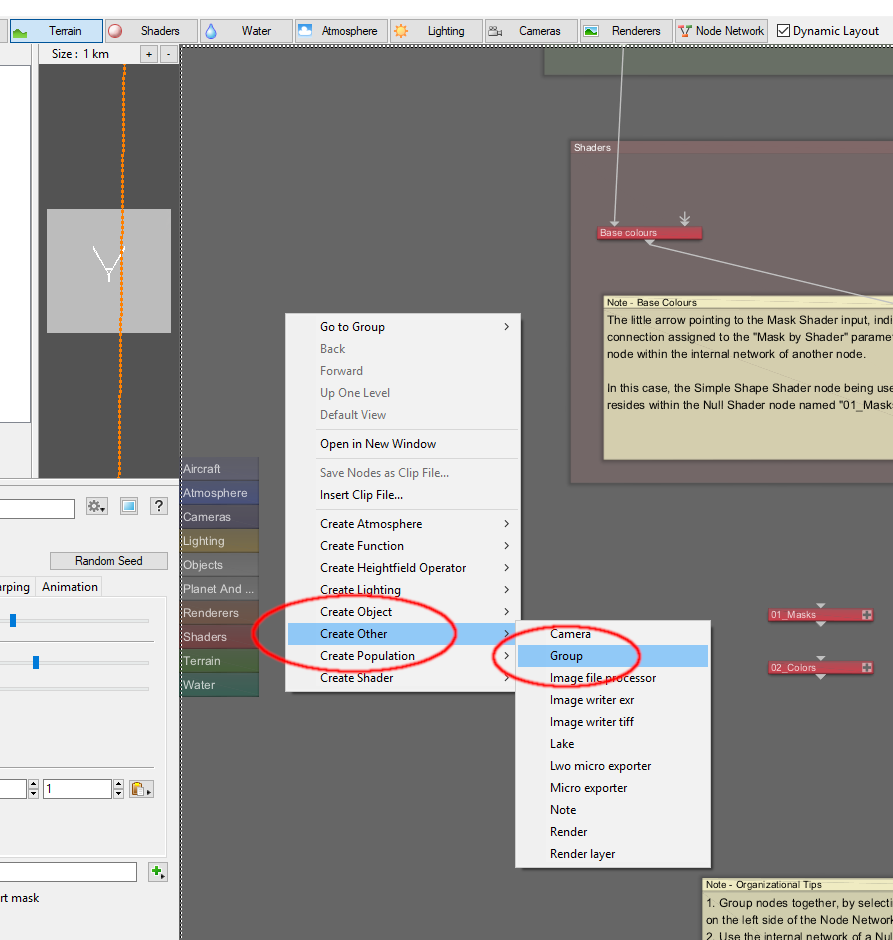Expand the Create Other submenu

coord(403,634)
